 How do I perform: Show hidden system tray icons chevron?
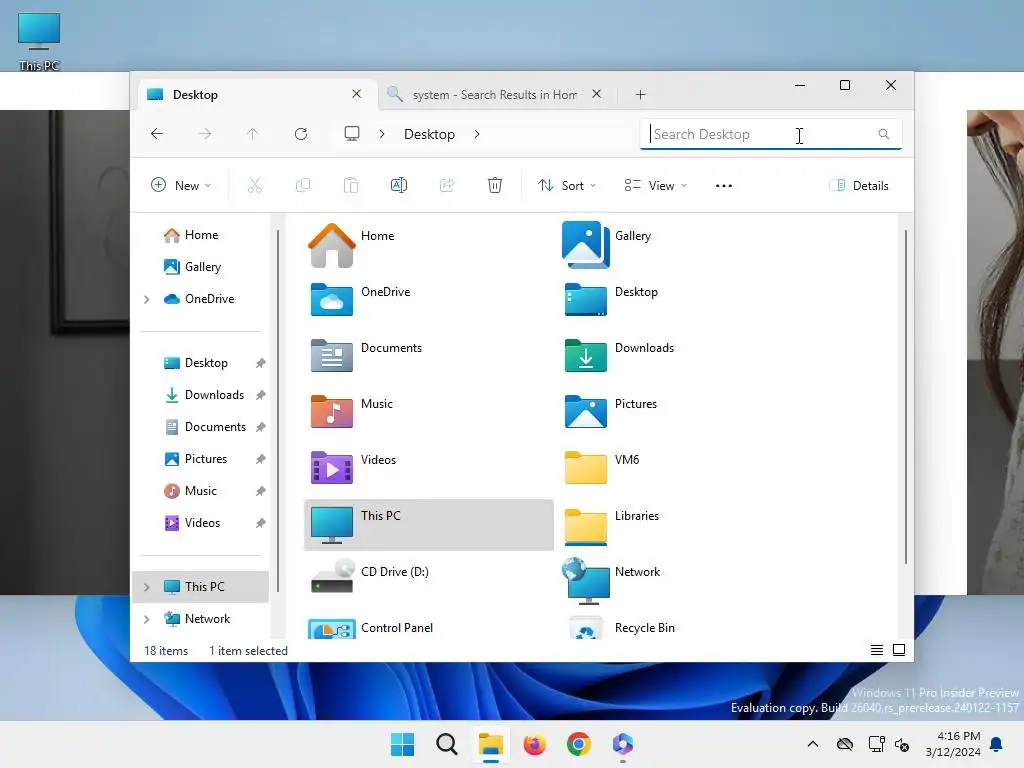click(x=813, y=744)
